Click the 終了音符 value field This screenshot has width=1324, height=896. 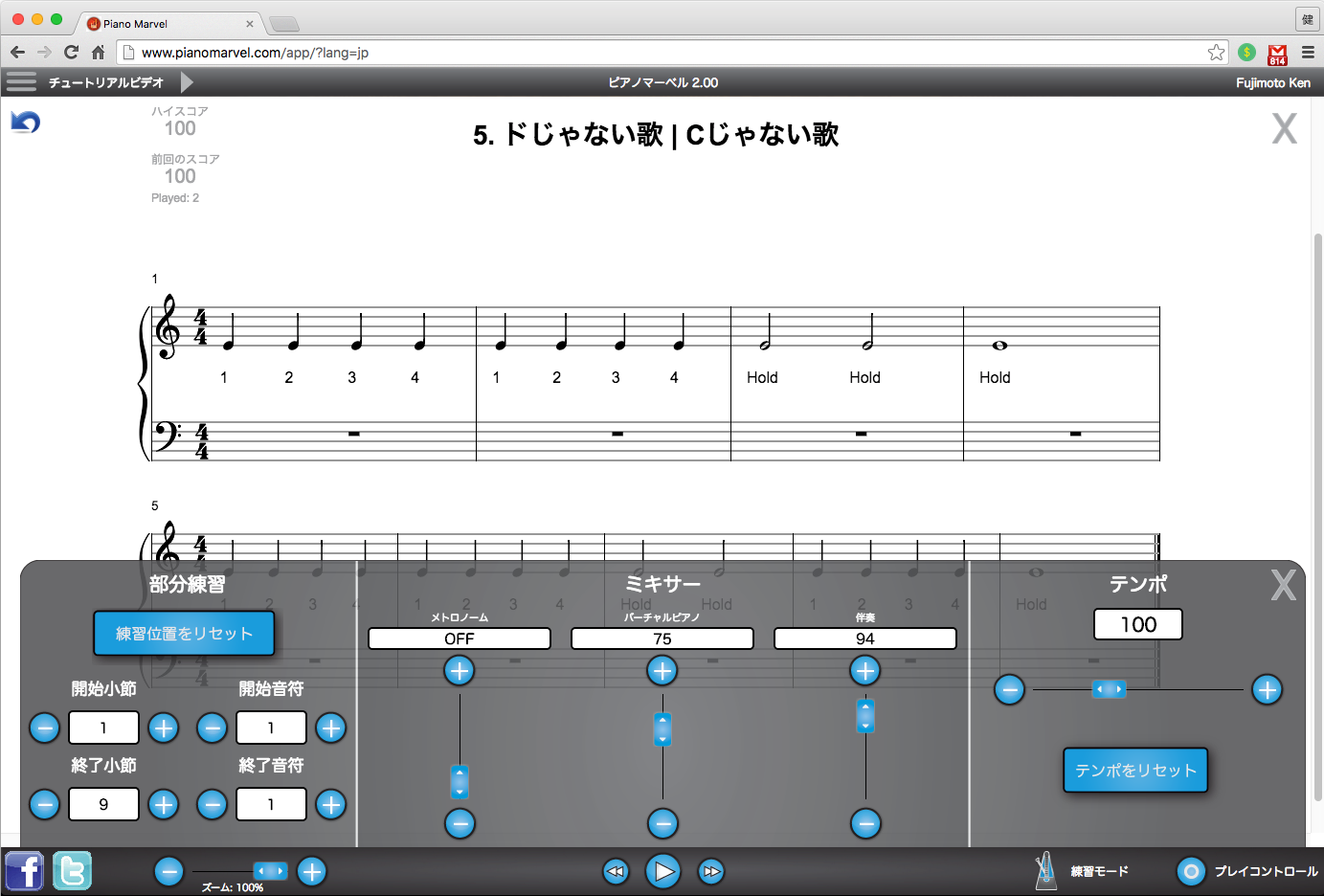click(x=271, y=804)
